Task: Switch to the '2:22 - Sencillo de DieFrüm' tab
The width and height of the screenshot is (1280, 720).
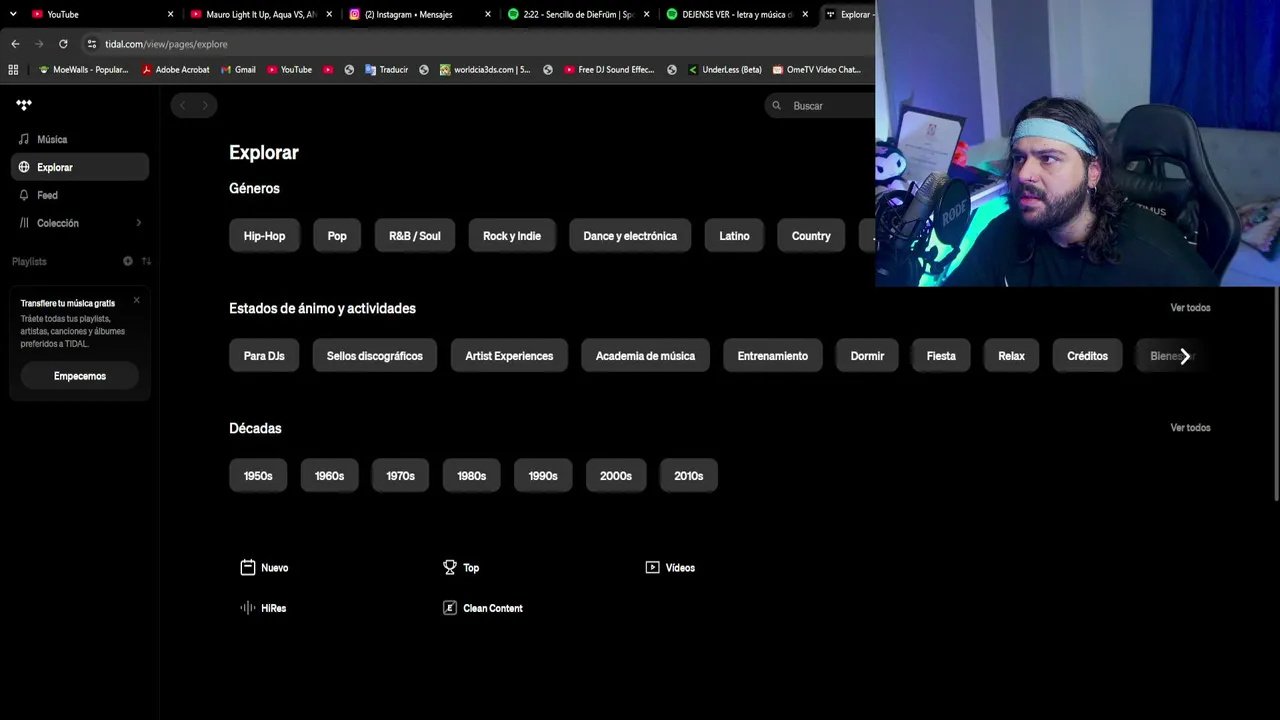Action: (x=578, y=14)
